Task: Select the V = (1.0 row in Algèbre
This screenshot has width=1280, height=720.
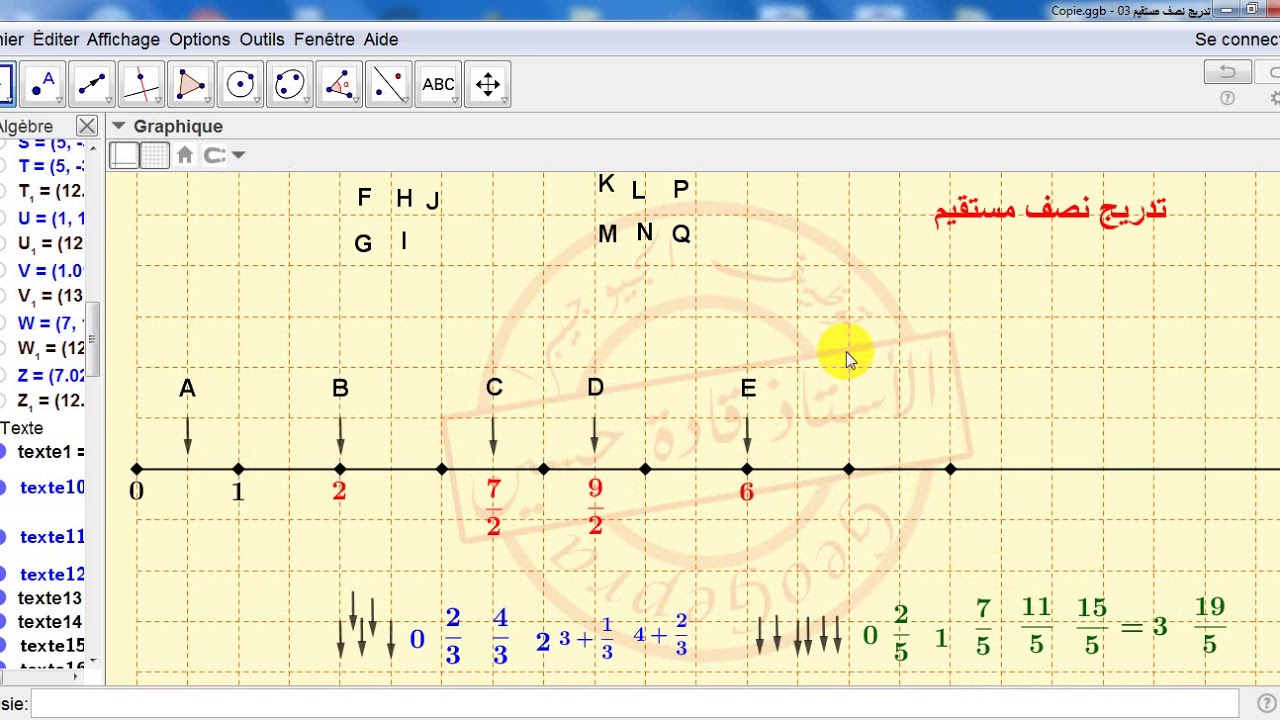Action: click(x=51, y=270)
